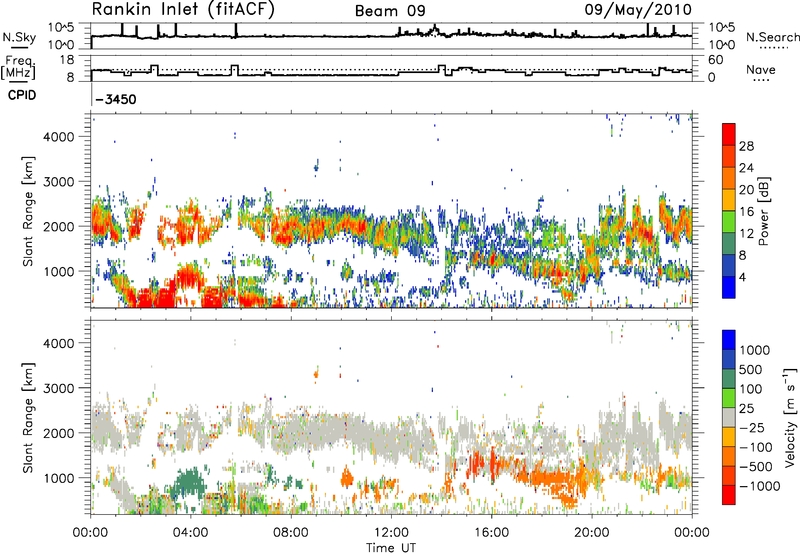Click the 'Nave' legend label
Viewport: 800px width, 554px height.
pyautogui.click(x=761, y=69)
